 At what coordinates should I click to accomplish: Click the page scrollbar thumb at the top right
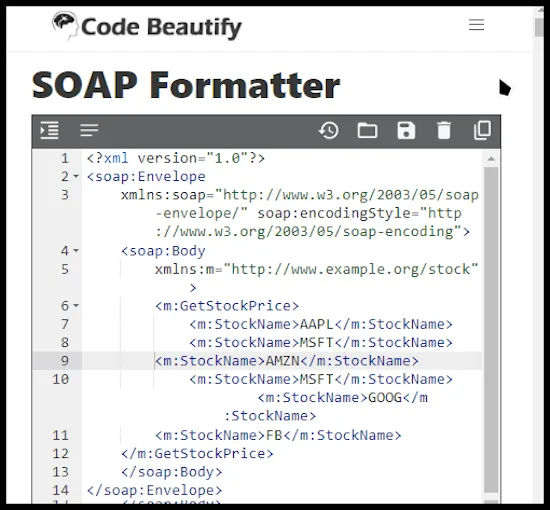pyautogui.click(x=539, y=26)
